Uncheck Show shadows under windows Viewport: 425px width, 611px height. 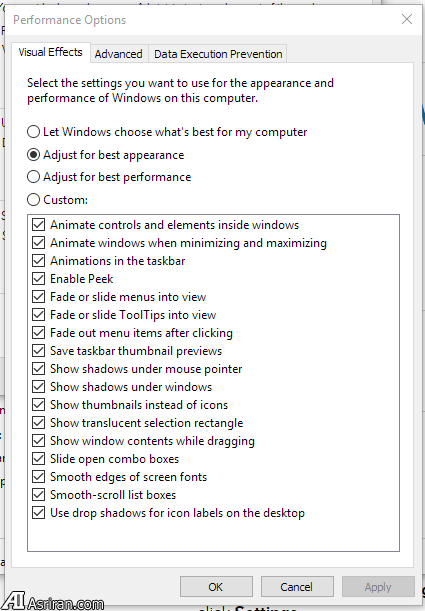(x=39, y=387)
